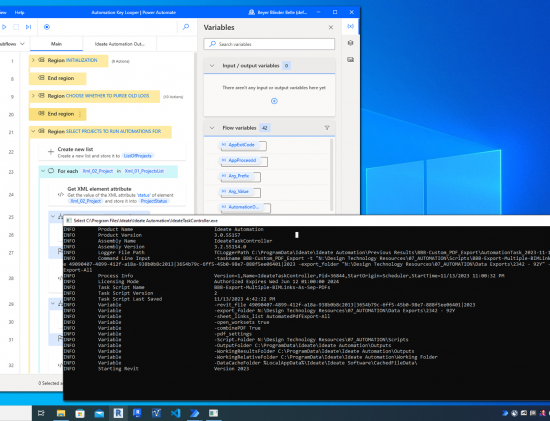Open the Subflows dropdown
Viewport: 550px width, 421px height.
pos(13,44)
